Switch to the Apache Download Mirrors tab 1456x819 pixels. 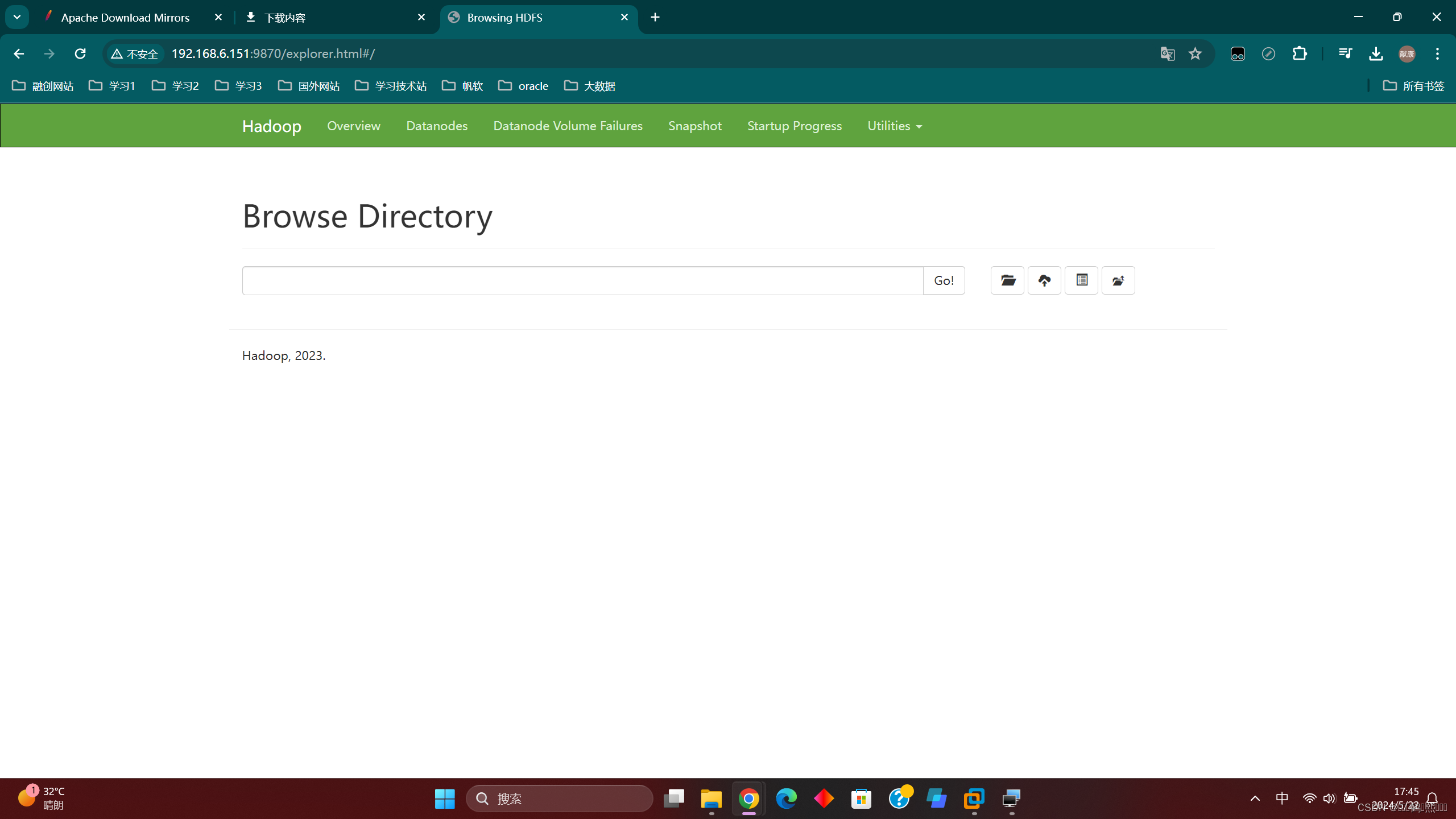click(x=125, y=18)
